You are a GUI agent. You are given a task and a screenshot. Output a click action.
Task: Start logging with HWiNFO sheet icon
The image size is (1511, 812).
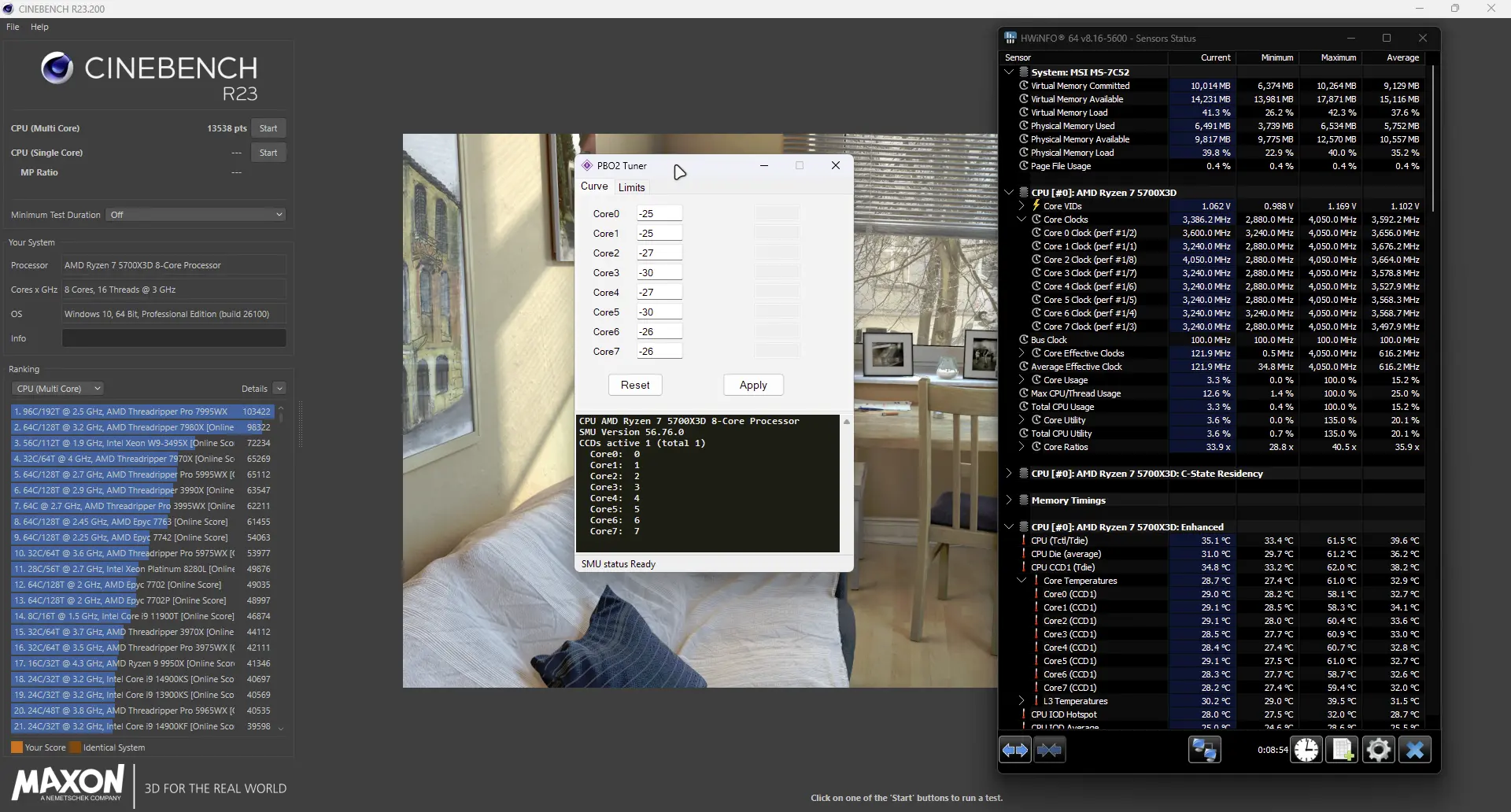click(1342, 750)
